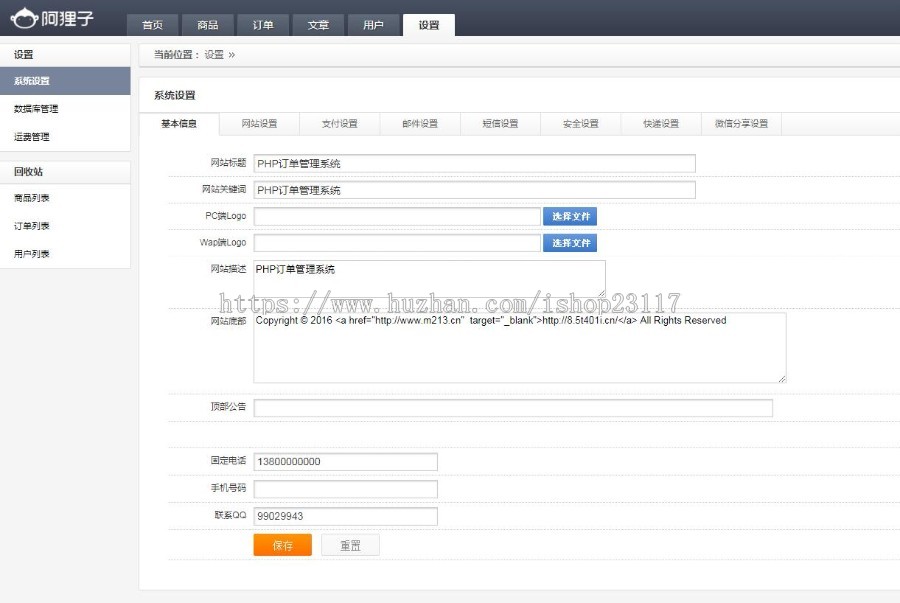Switch to the 短信设置 tab
Image resolution: width=900 pixels, height=603 pixels.
pyautogui.click(x=501, y=124)
